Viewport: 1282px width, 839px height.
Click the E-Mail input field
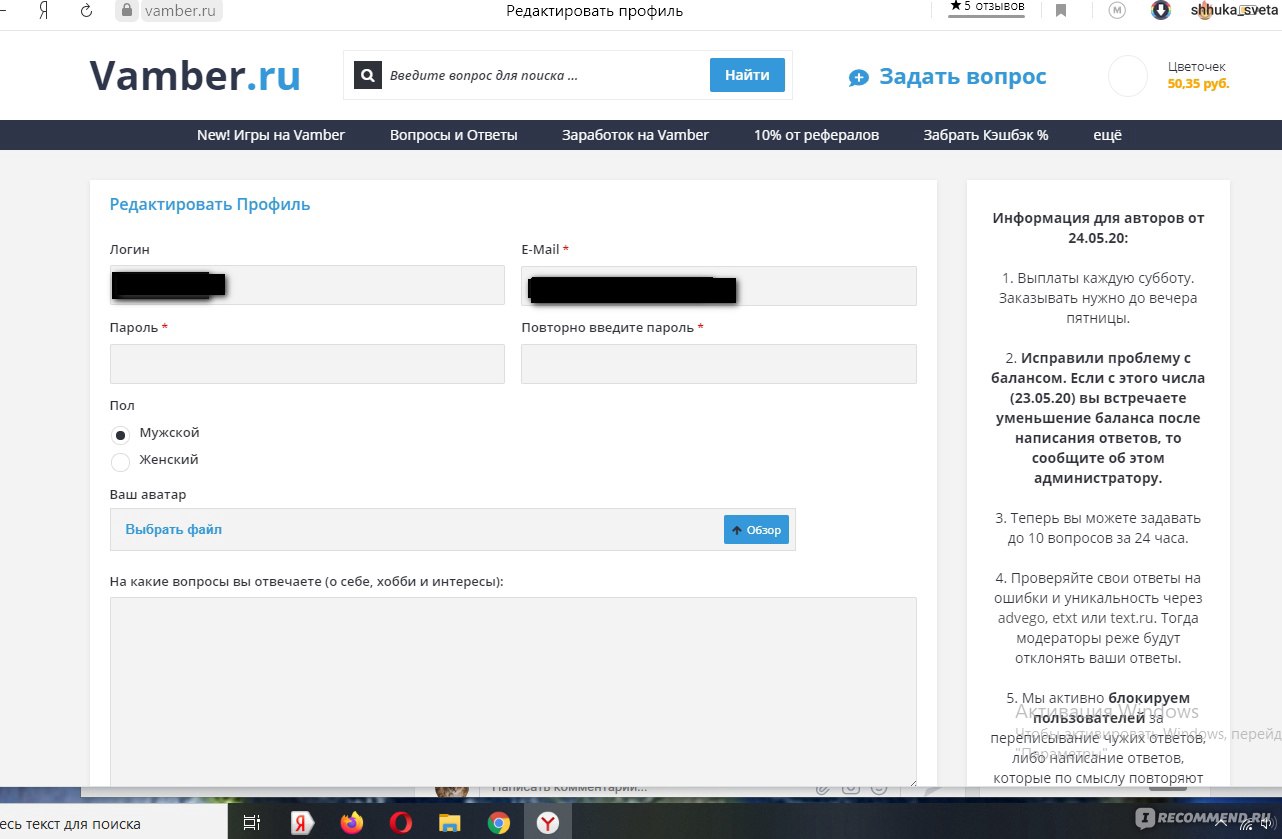click(x=719, y=285)
